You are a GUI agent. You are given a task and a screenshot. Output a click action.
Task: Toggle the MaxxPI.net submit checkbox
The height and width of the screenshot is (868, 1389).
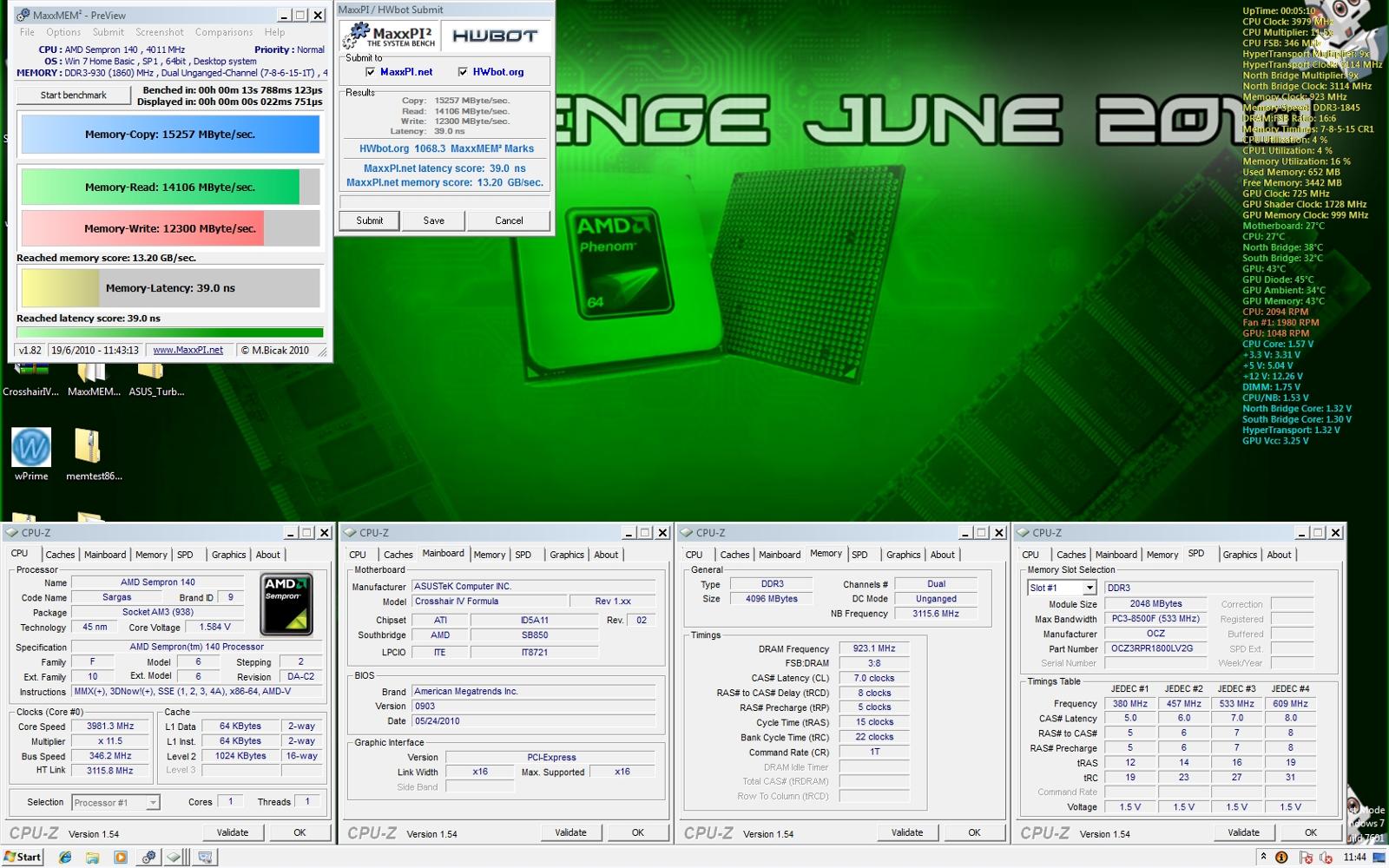pos(371,72)
